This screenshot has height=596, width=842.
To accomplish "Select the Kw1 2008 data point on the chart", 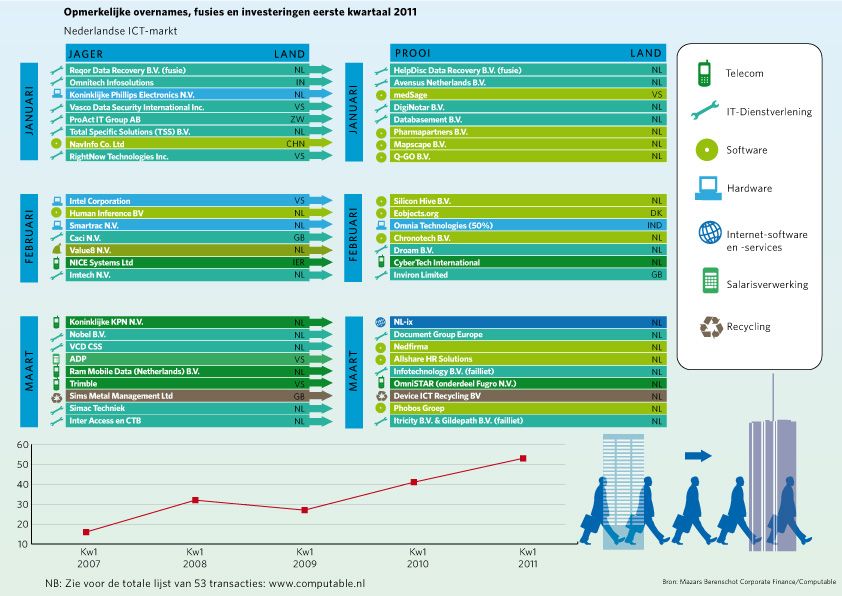I will [x=195, y=500].
